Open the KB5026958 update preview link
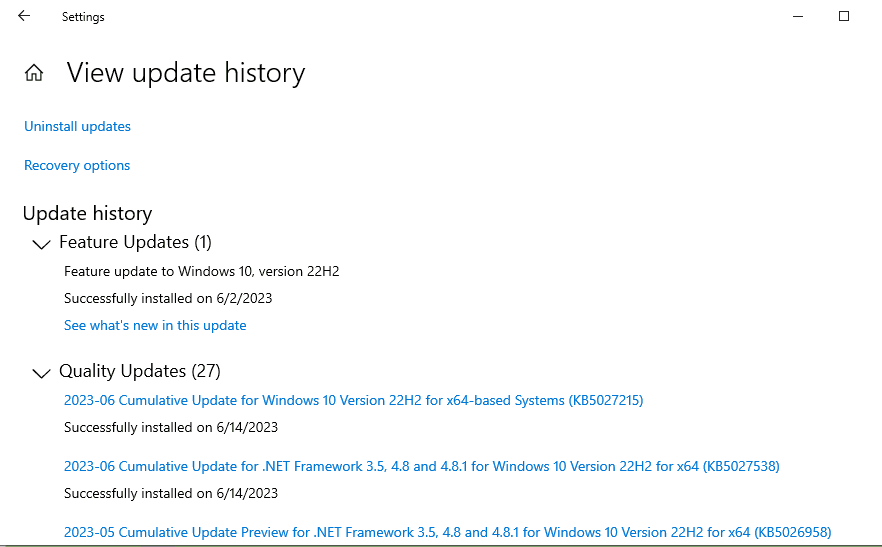 447,532
